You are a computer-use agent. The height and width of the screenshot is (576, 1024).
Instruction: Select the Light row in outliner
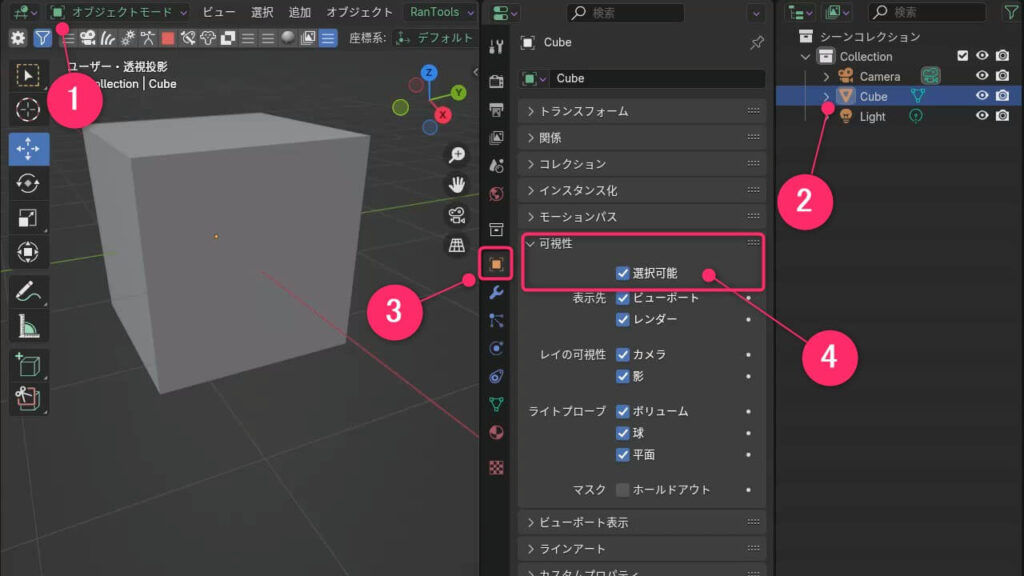click(898, 116)
